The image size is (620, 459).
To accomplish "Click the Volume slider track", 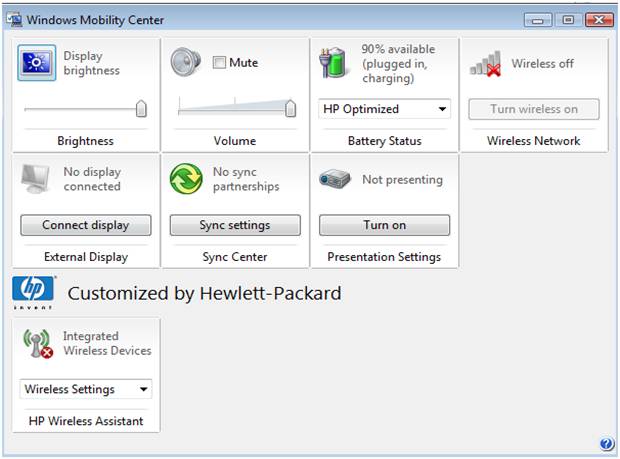I will (x=235, y=107).
